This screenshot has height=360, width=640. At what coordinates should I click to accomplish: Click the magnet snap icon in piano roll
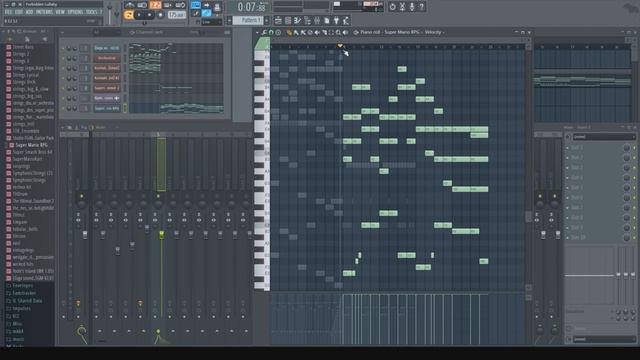[271, 32]
